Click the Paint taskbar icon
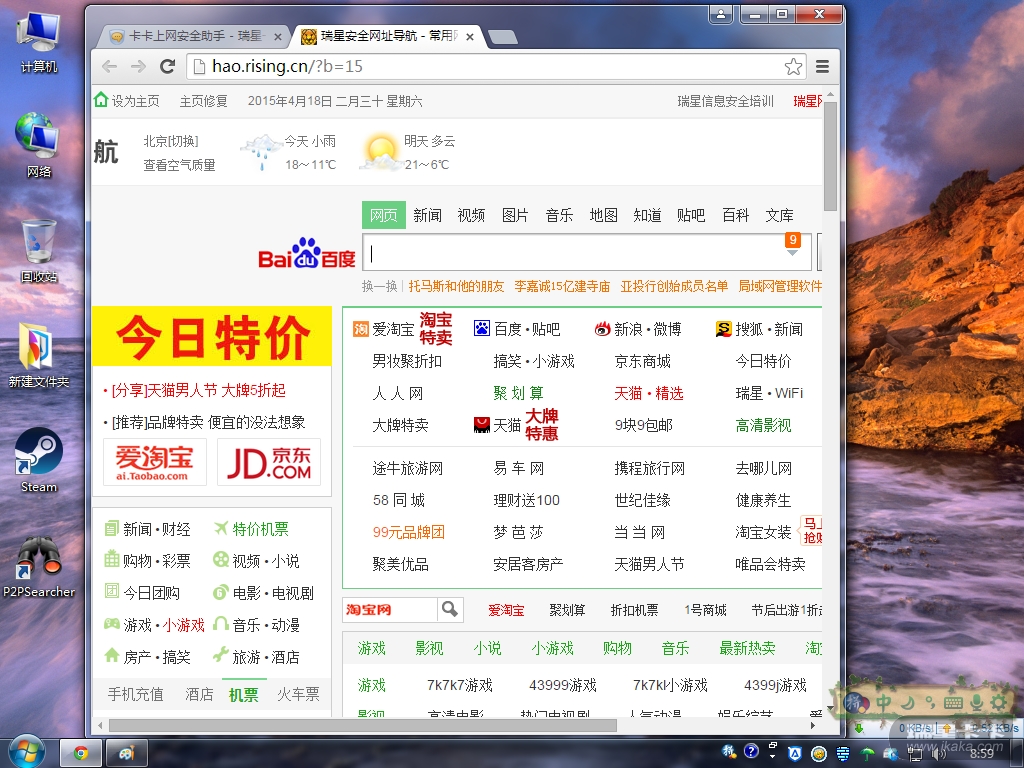This screenshot has height=768, width=1024. pos(127,753)
